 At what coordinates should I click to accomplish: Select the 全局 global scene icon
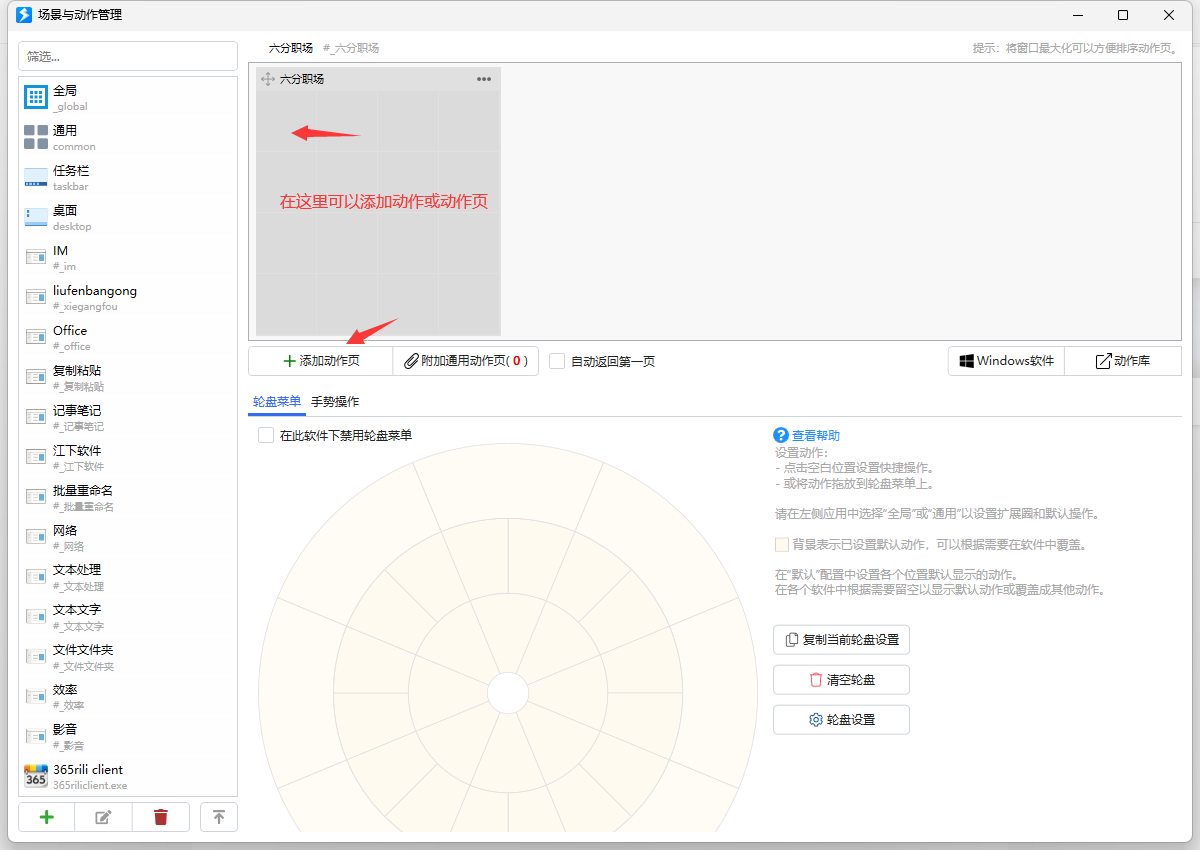[36, 97]
